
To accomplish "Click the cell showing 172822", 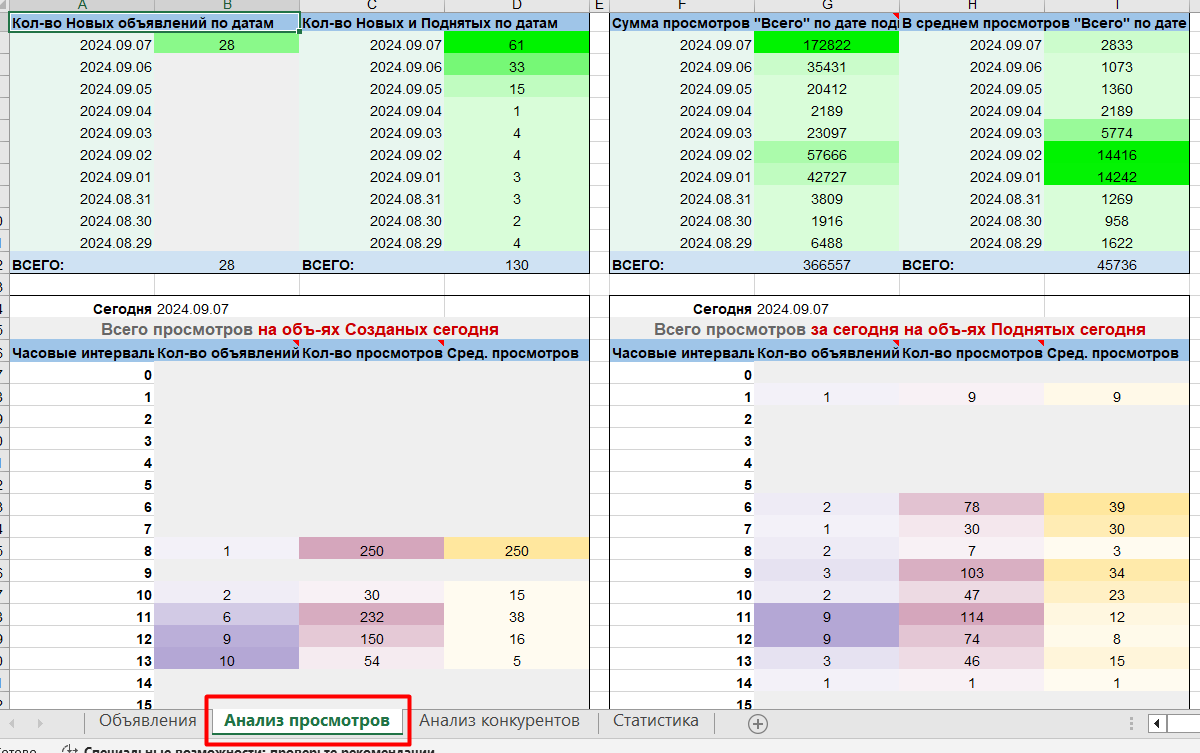I will point(825,45).
